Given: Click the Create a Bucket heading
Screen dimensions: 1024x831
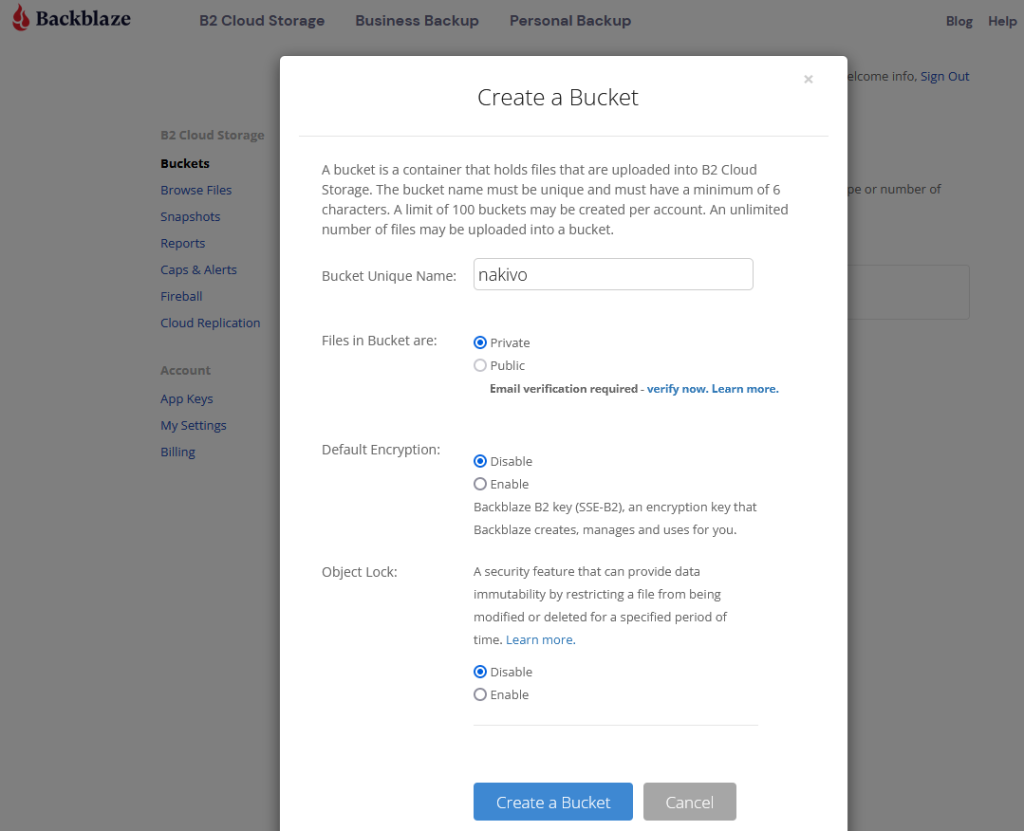Looking at the screenshot, I should [x=558, y=97].
